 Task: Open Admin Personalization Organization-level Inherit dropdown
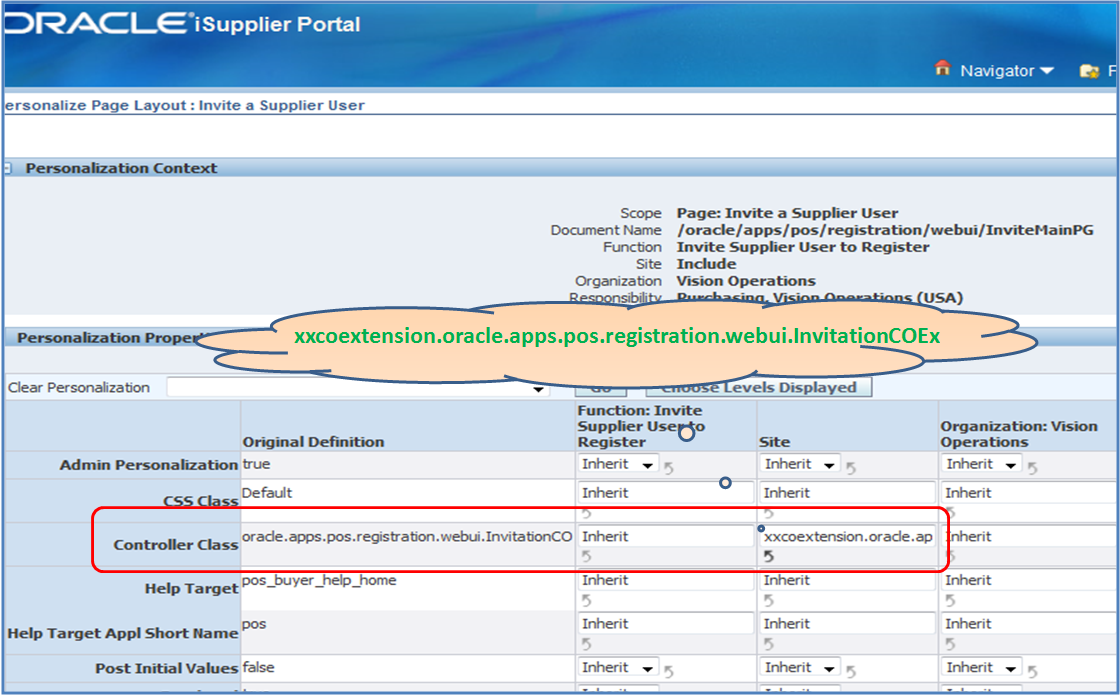pyautogui.click(x=981, y=464)
